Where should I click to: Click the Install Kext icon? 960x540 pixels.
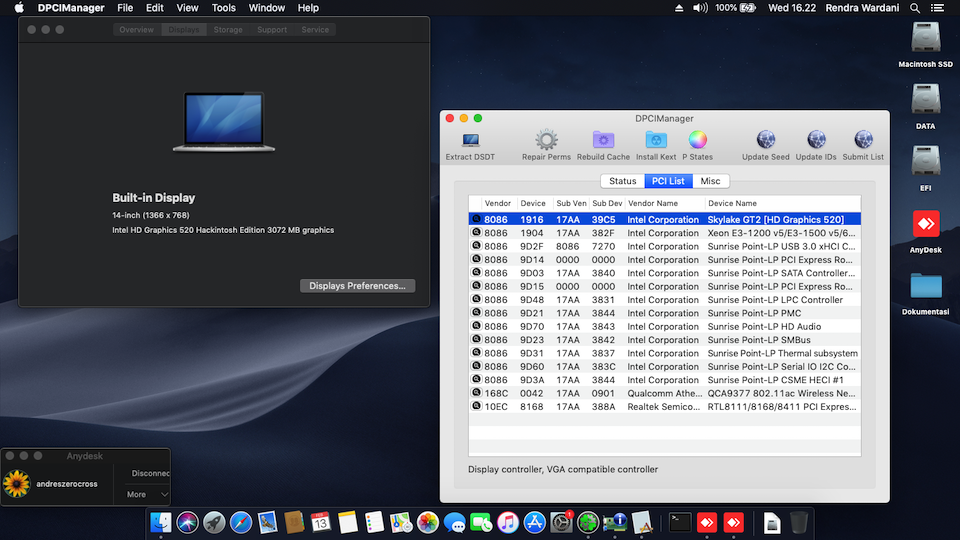tap(656, 140)
